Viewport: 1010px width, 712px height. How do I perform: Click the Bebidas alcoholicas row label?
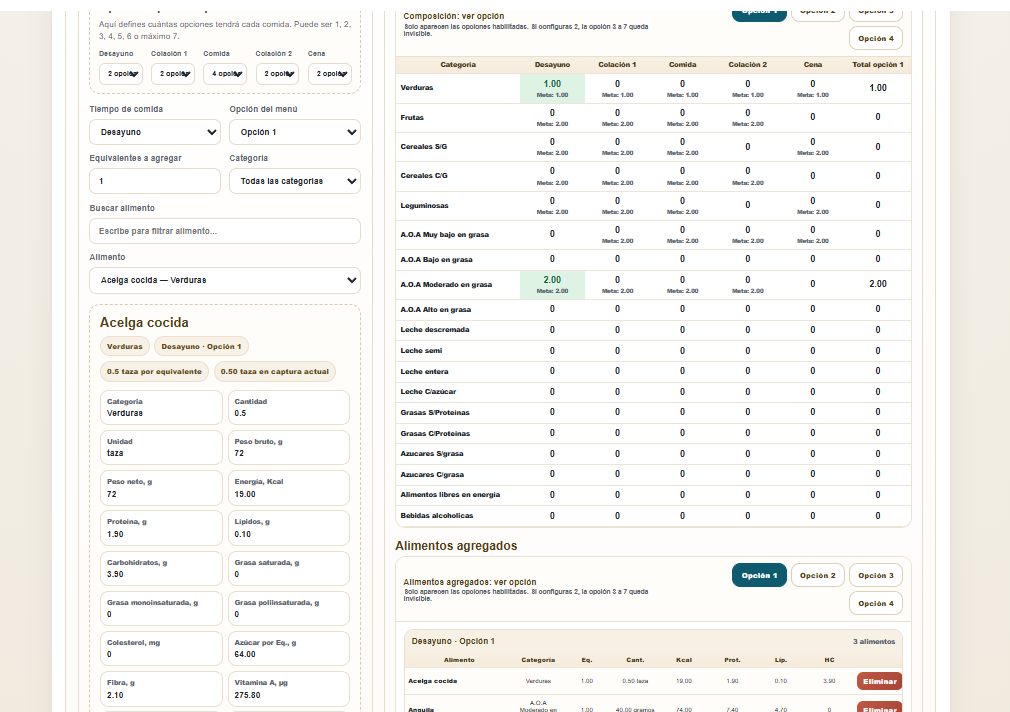(x=437, y=515)
